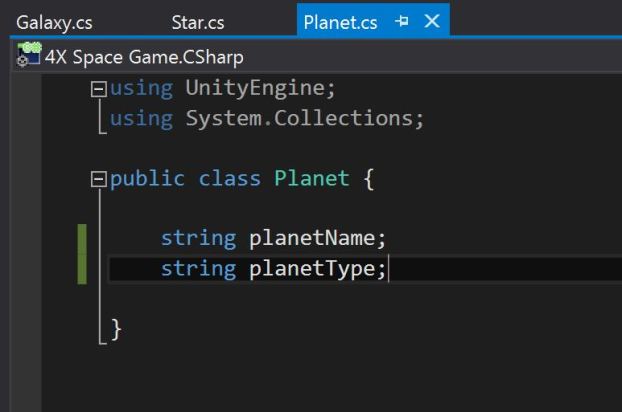Image resolution: width=622 pixels, height=412 pixels.
Task: Collapse the using directives block
Action: 98,89
